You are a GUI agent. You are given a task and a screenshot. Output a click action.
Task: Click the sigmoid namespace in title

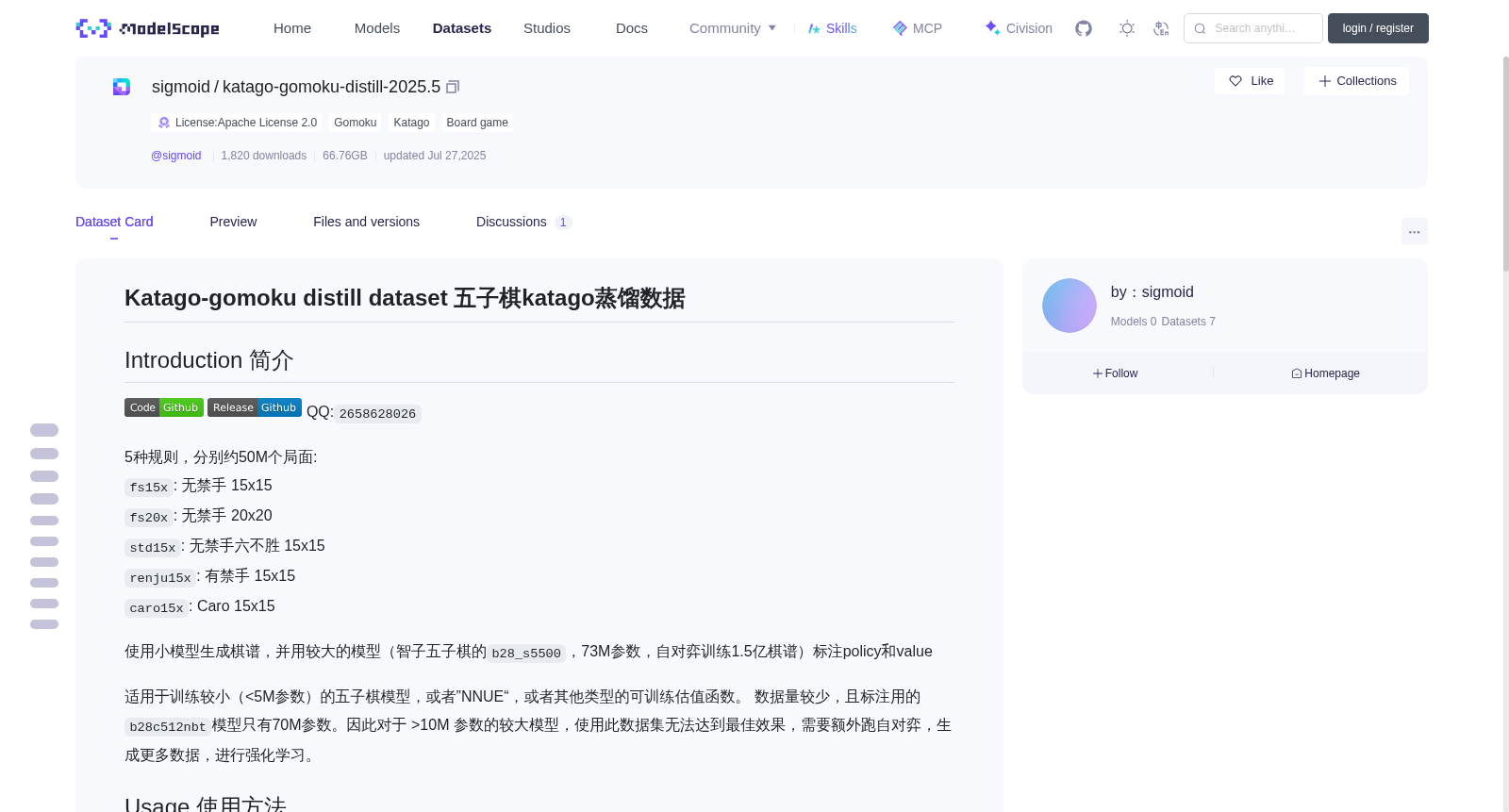tap(181, 87)
